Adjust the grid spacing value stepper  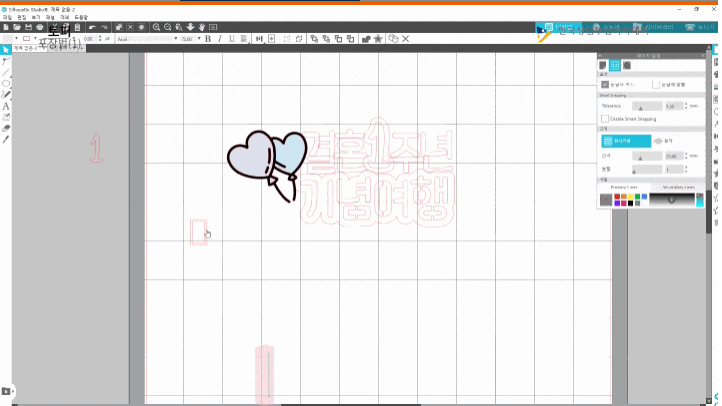coord(686,156)
